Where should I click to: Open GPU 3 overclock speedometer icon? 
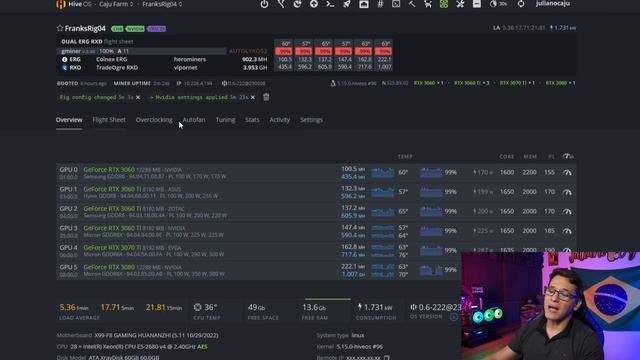(567, 231)
